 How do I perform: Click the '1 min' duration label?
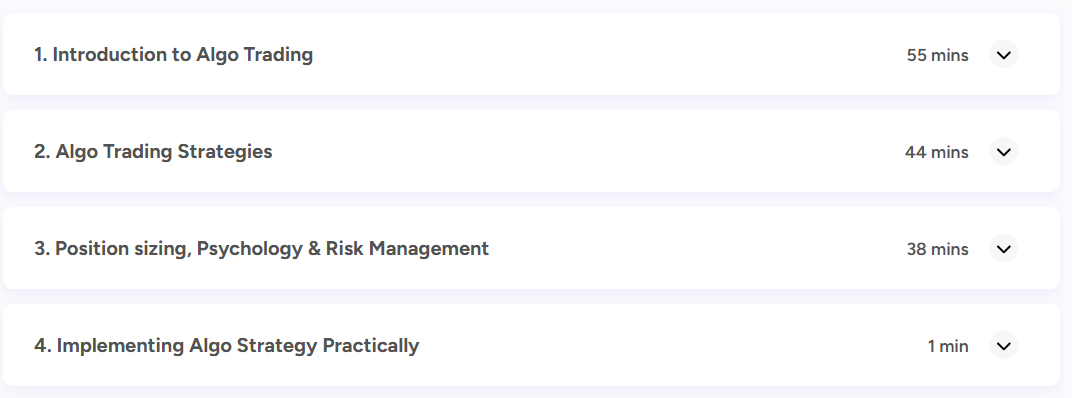click(948, 347)
